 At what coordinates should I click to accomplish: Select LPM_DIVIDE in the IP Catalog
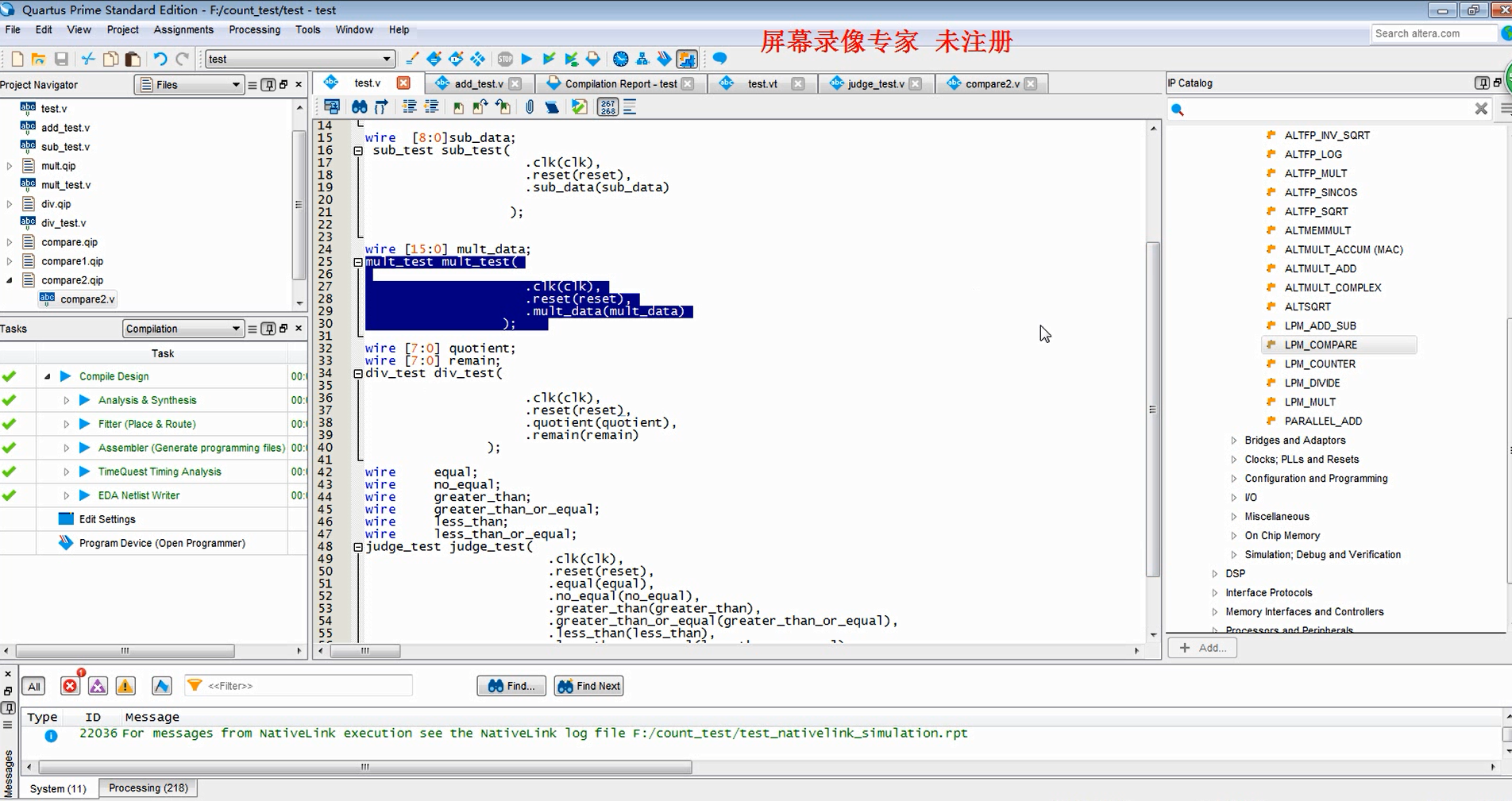(1312, 383)
